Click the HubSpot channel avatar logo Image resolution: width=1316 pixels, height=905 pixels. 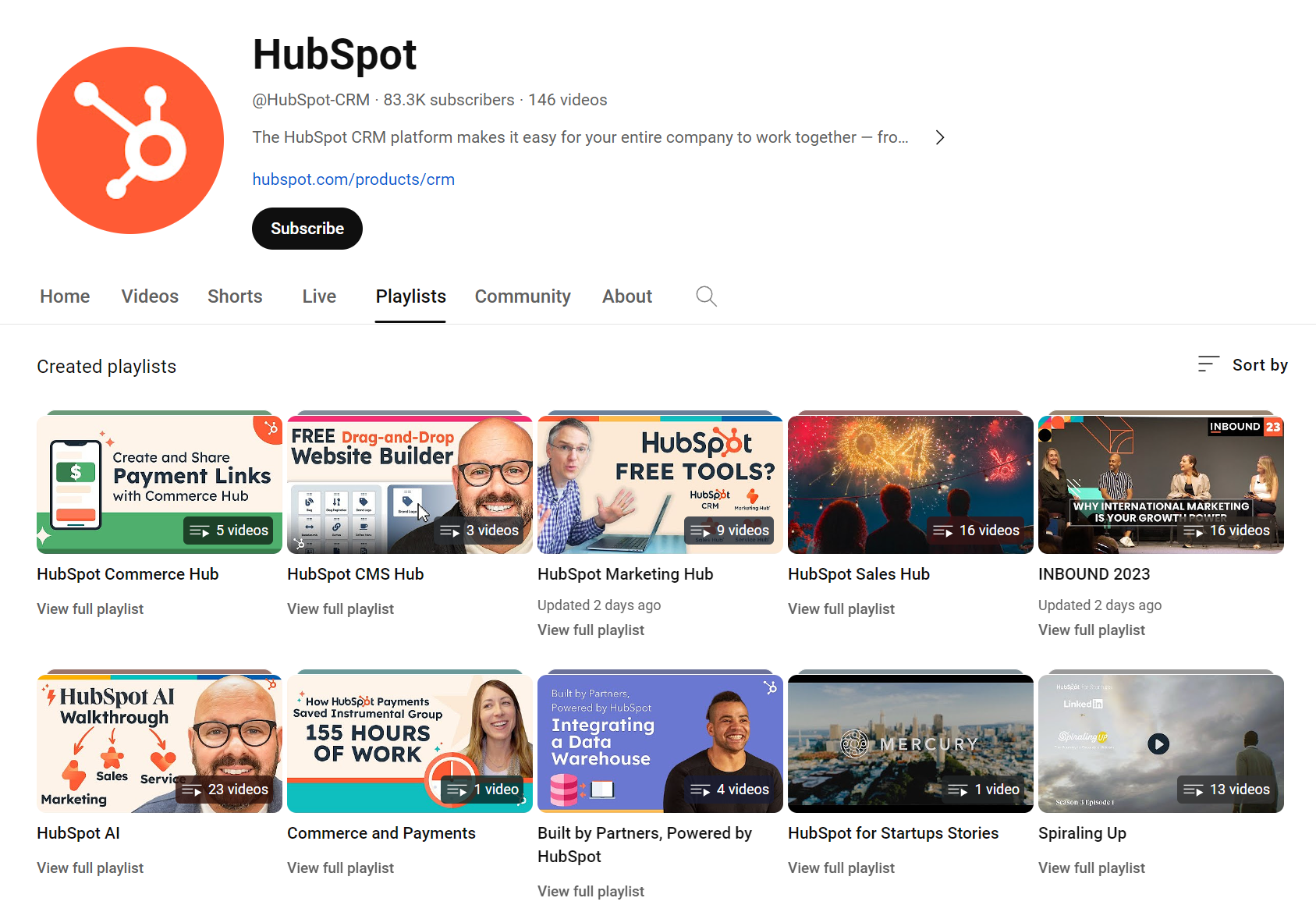click(x=130, y=140)
